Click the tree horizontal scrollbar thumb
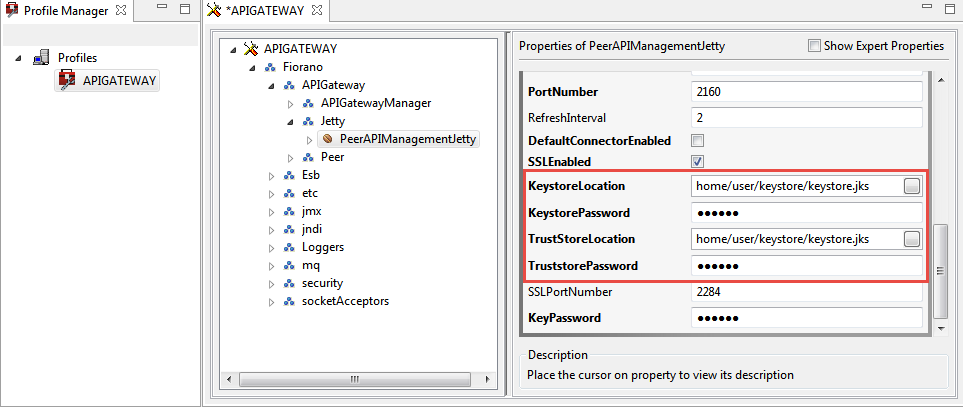The image size is (963, 409). [355, 379]
